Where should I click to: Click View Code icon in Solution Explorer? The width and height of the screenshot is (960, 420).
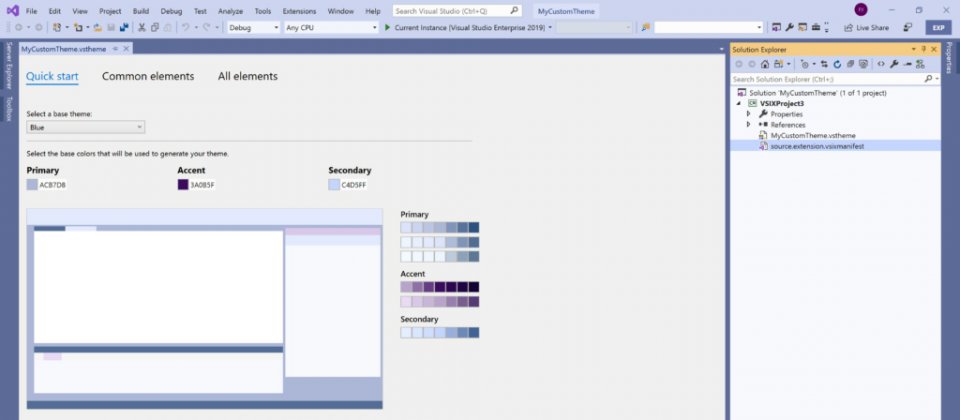(x=881, y=64)
